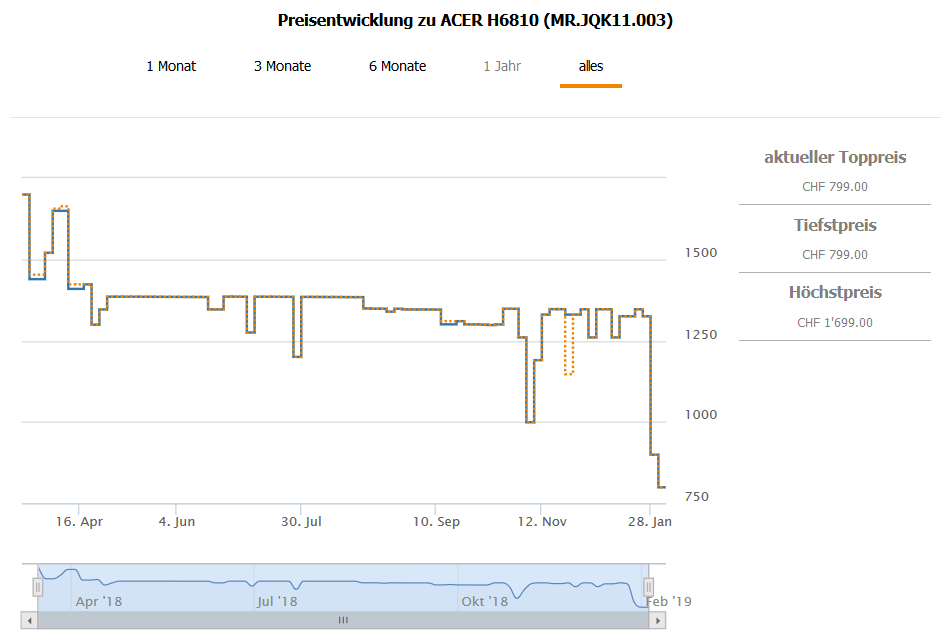Click the scrollbar left arrow button
Screen dimensions: 947x640
point(30,620)
